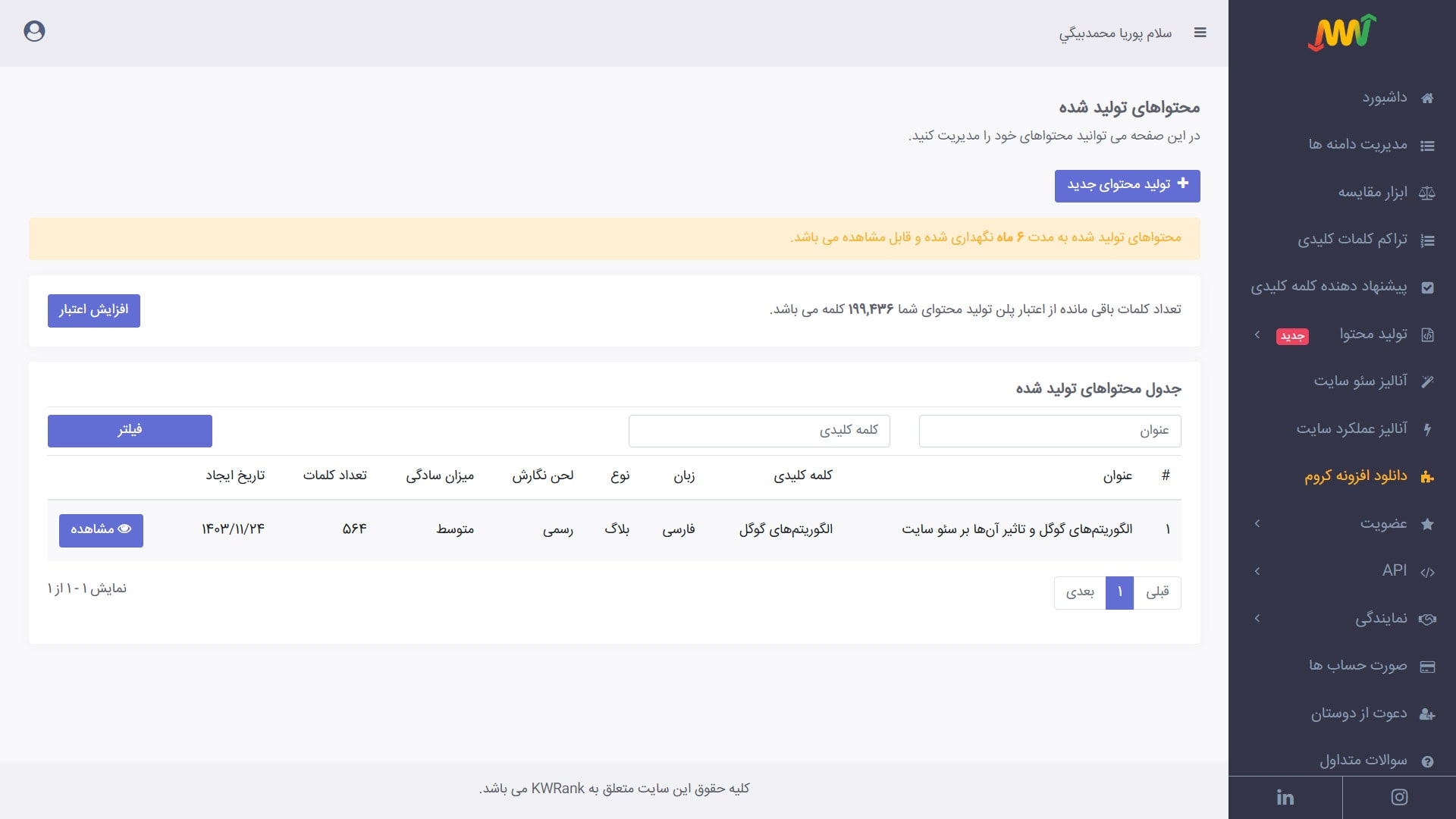Click the reseller handshake icon
The image size is (1456, 819).
tap(1427, 619)
